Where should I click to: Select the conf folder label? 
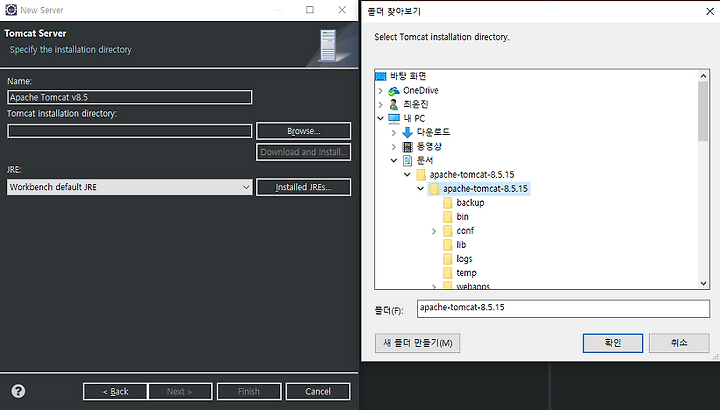click(465, 231)
